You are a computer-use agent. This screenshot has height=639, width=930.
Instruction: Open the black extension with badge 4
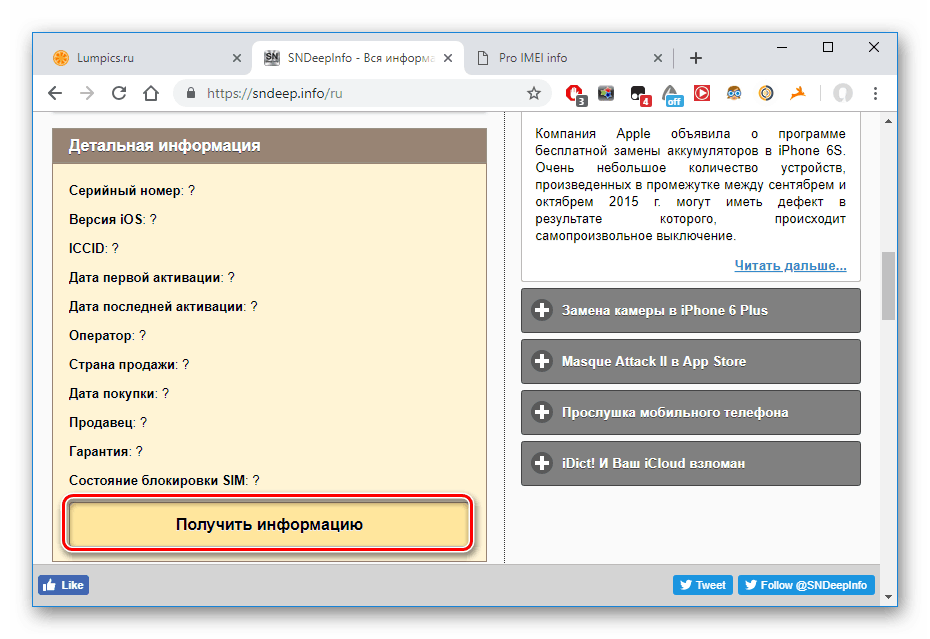(640, 94)
